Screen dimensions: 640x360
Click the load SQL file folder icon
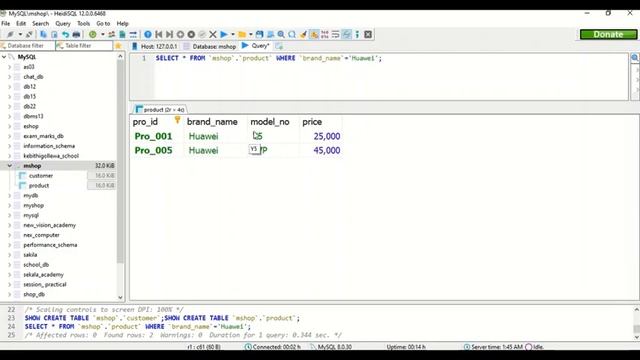[x=242, y=35]
